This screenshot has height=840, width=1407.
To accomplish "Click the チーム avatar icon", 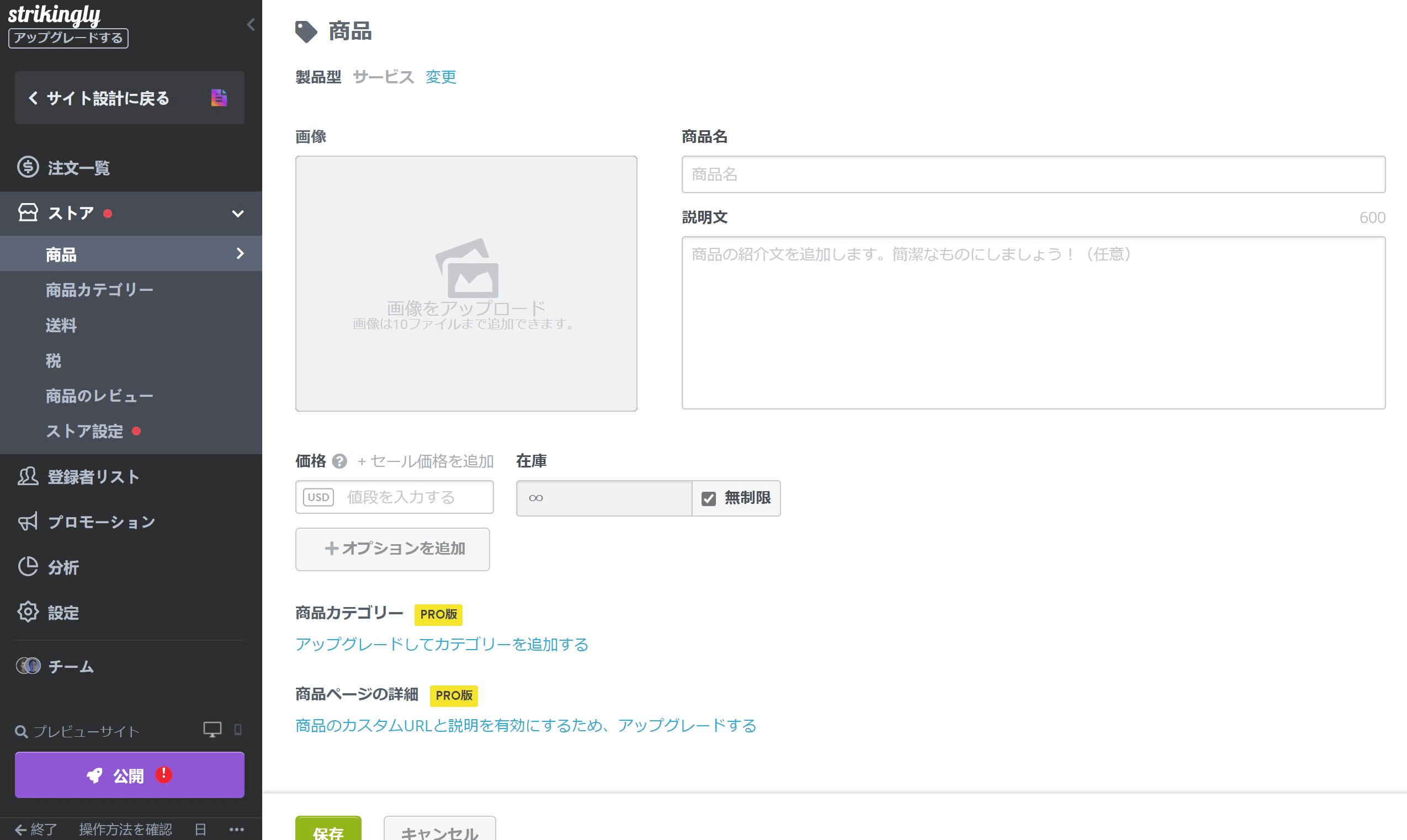I will pyautogui.click(x=28, y=666).
